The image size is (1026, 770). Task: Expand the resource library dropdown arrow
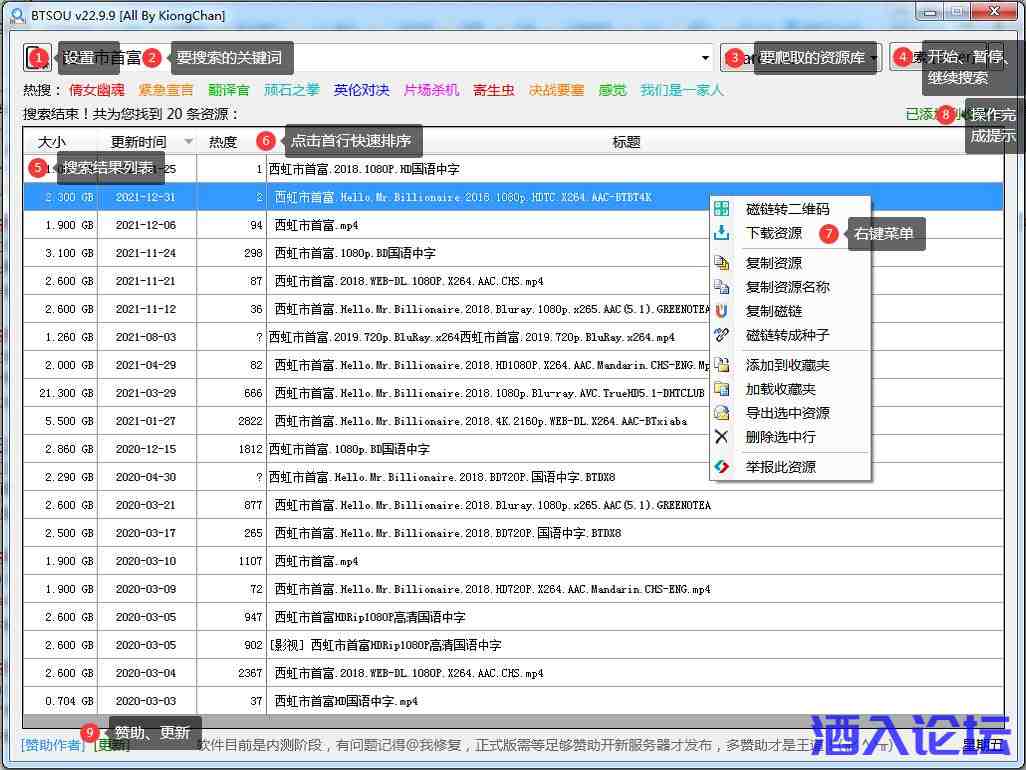point(873,58)
